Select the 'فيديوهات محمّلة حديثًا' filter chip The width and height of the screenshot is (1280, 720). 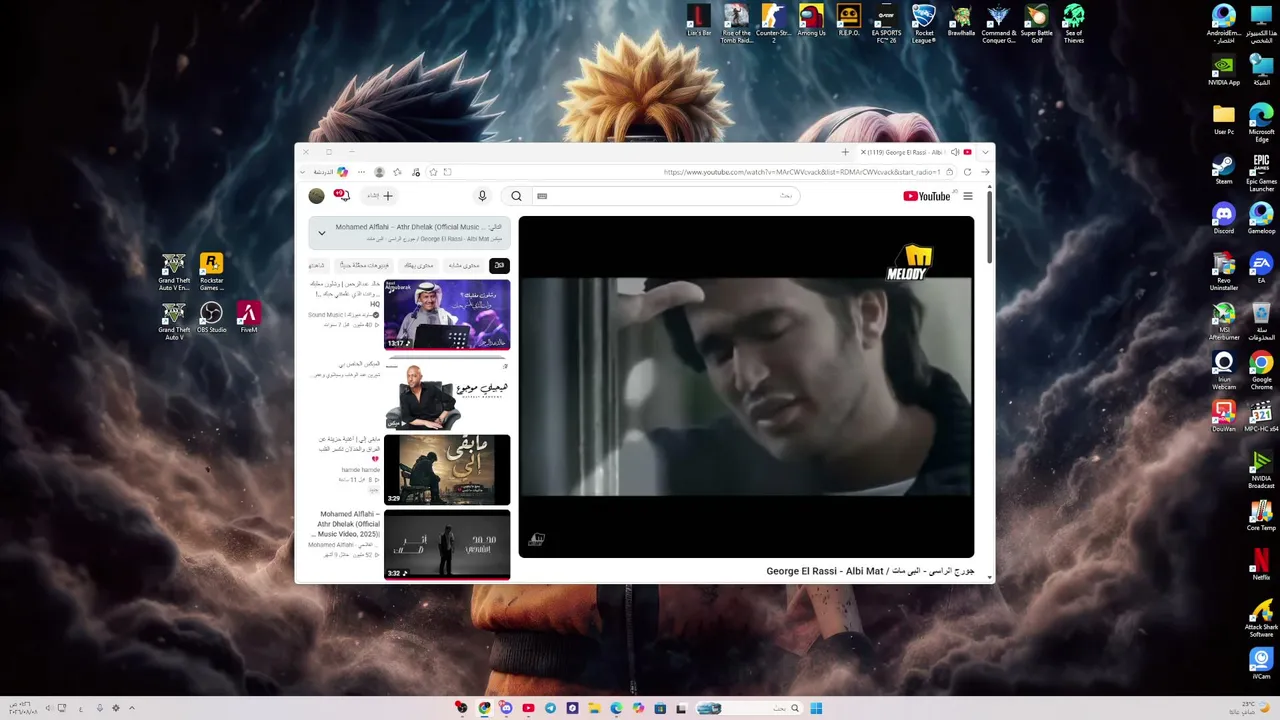click(x=364, y=265)
